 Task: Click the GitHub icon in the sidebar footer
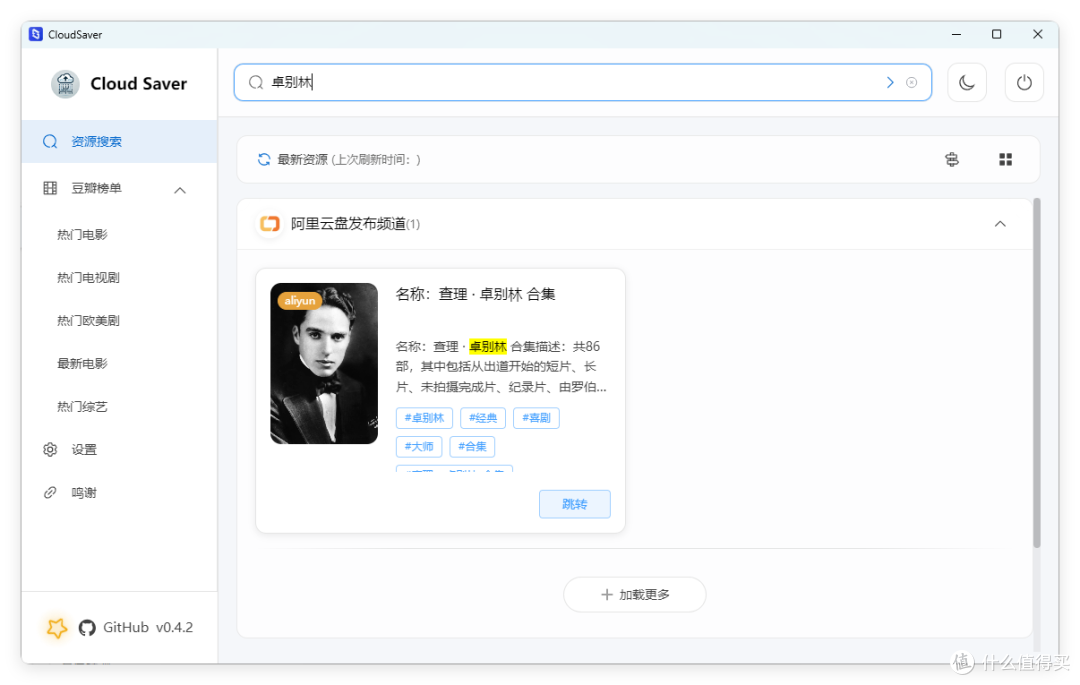tap(90, 627)
